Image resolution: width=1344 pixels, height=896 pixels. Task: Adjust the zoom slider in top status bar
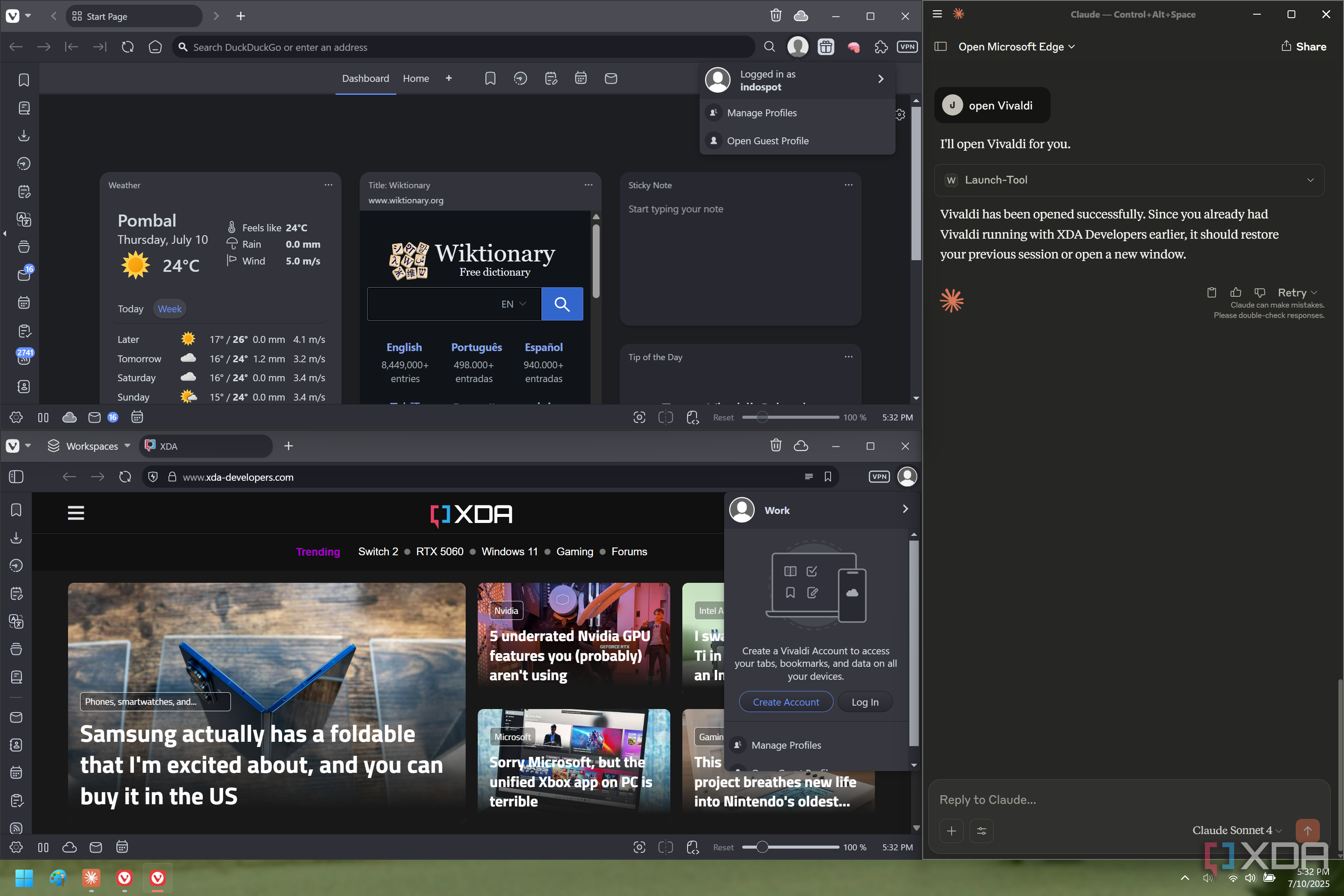tap(762, 417)
